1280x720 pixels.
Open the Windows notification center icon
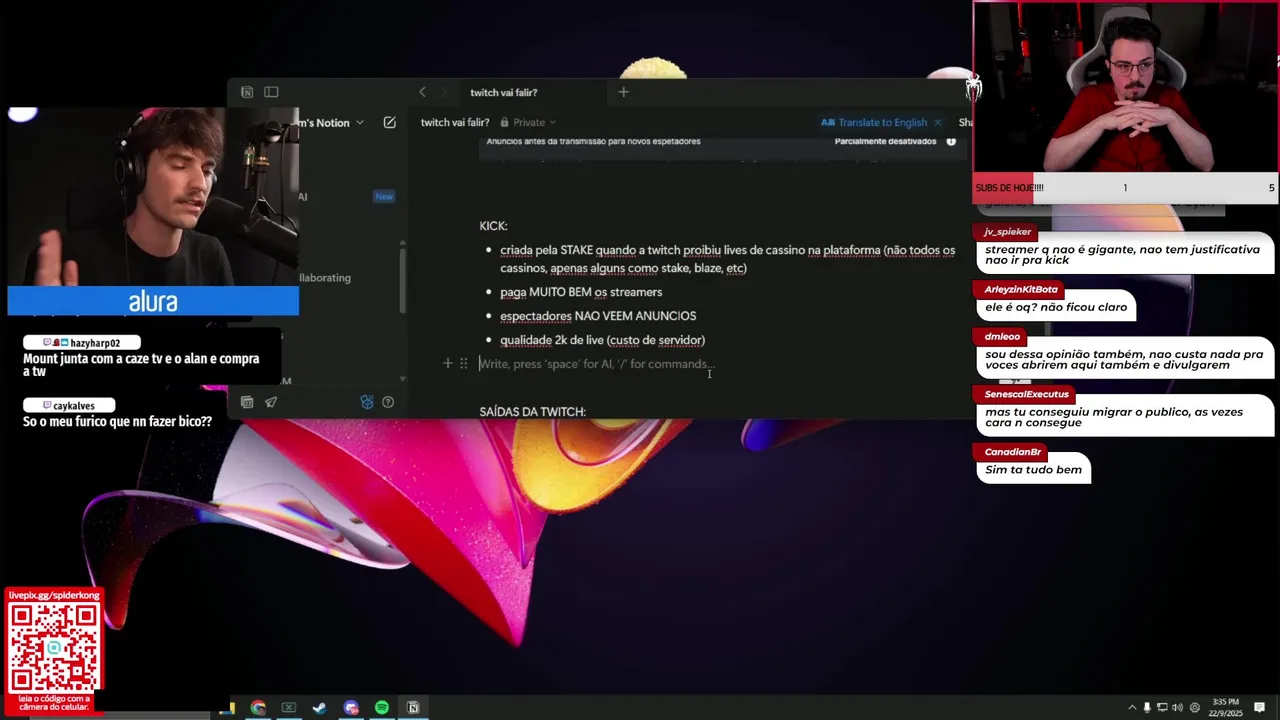click(1259, 708)
